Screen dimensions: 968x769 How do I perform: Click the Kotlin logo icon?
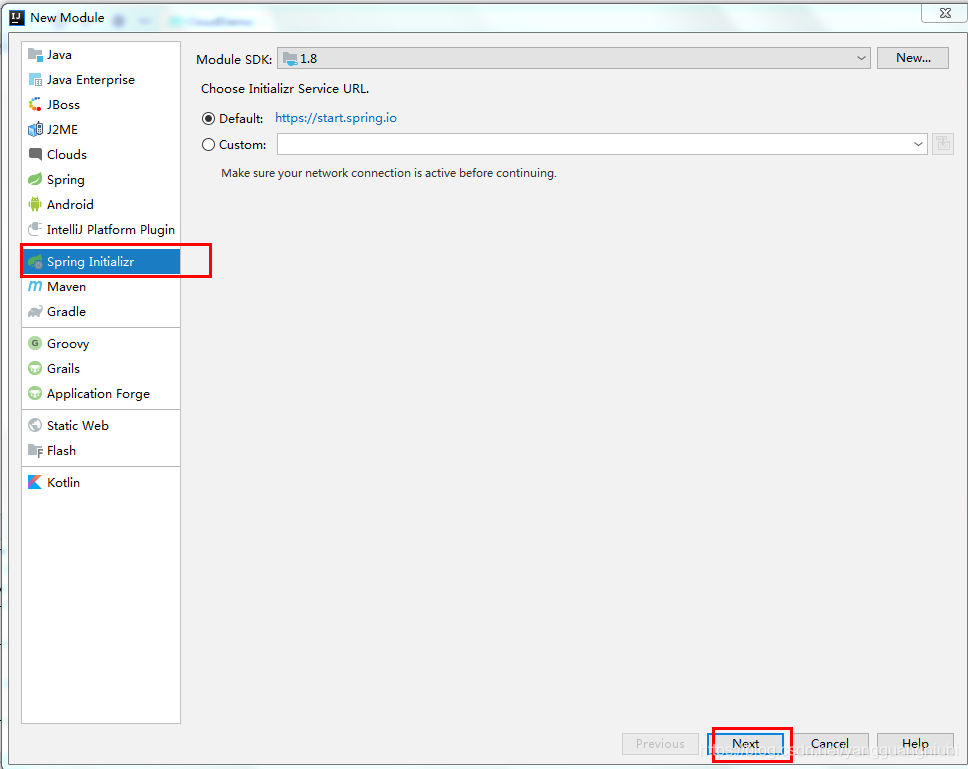(x=35, y=483)
